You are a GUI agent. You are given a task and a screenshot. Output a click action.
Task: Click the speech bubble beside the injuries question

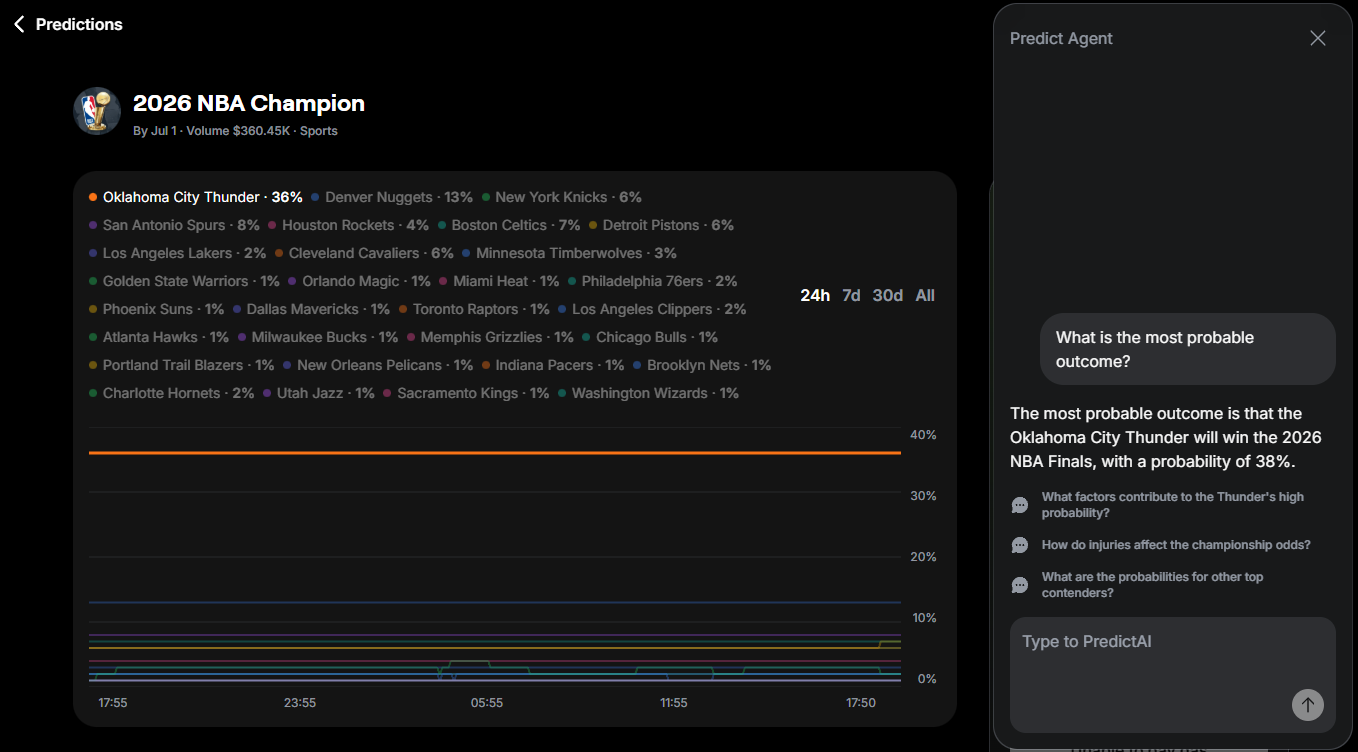point(1020,545)
